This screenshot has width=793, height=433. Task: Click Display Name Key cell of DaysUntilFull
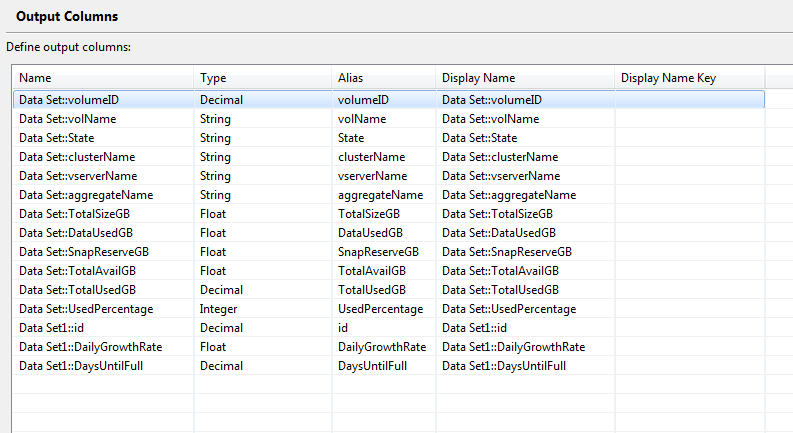click(x=689, y=366)
